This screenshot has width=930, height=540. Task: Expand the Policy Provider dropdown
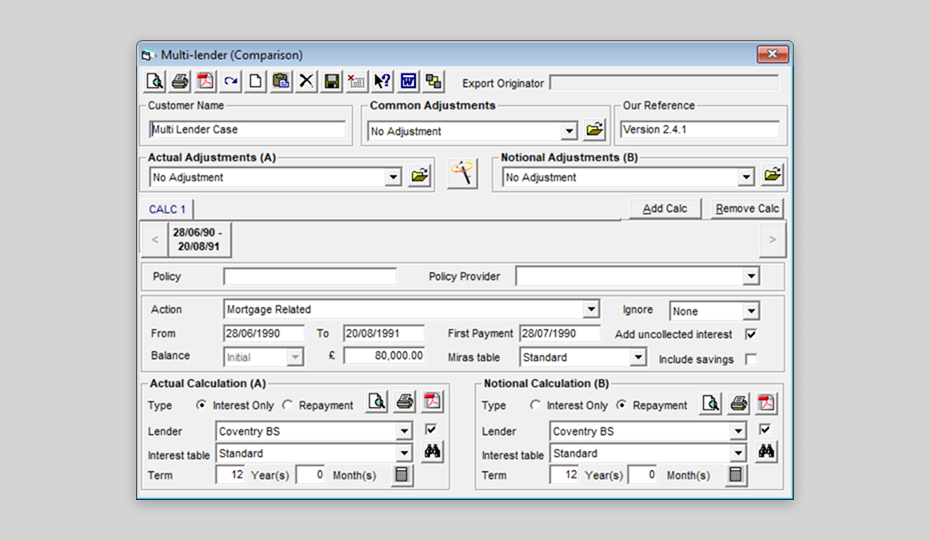point(751,276)
